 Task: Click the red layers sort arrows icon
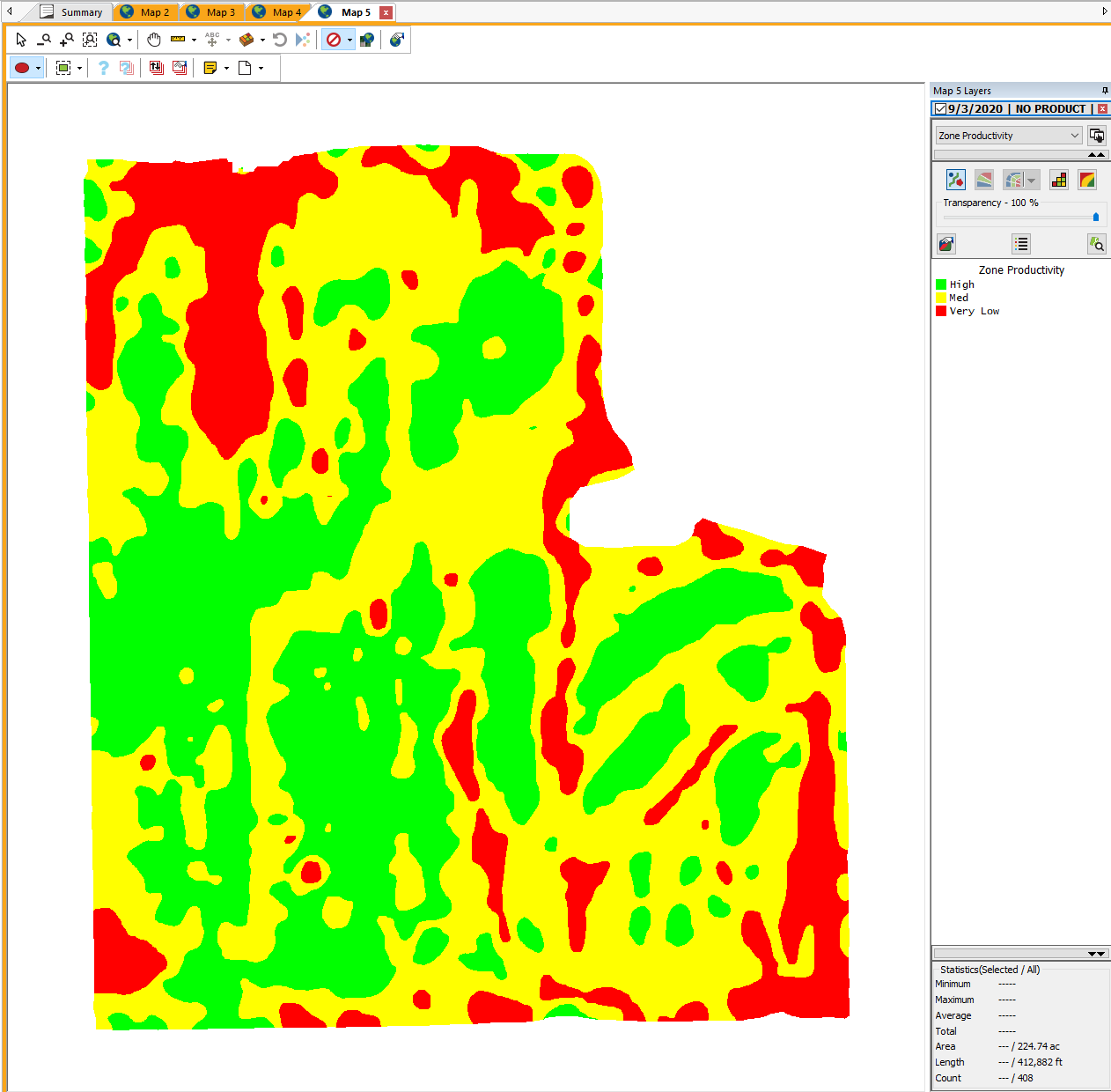(x=157, y=68)
